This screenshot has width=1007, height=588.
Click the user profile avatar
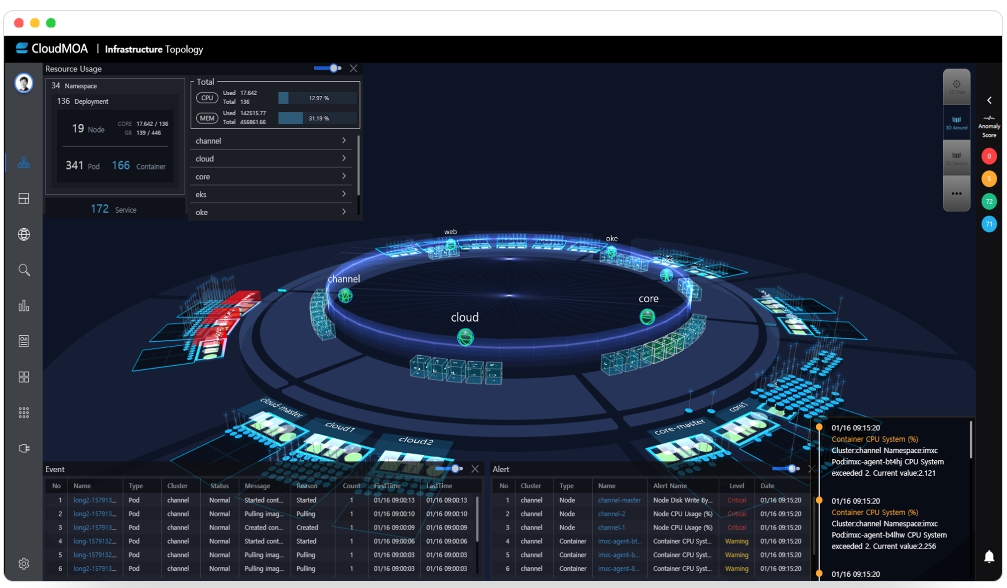tap(24, 83)
